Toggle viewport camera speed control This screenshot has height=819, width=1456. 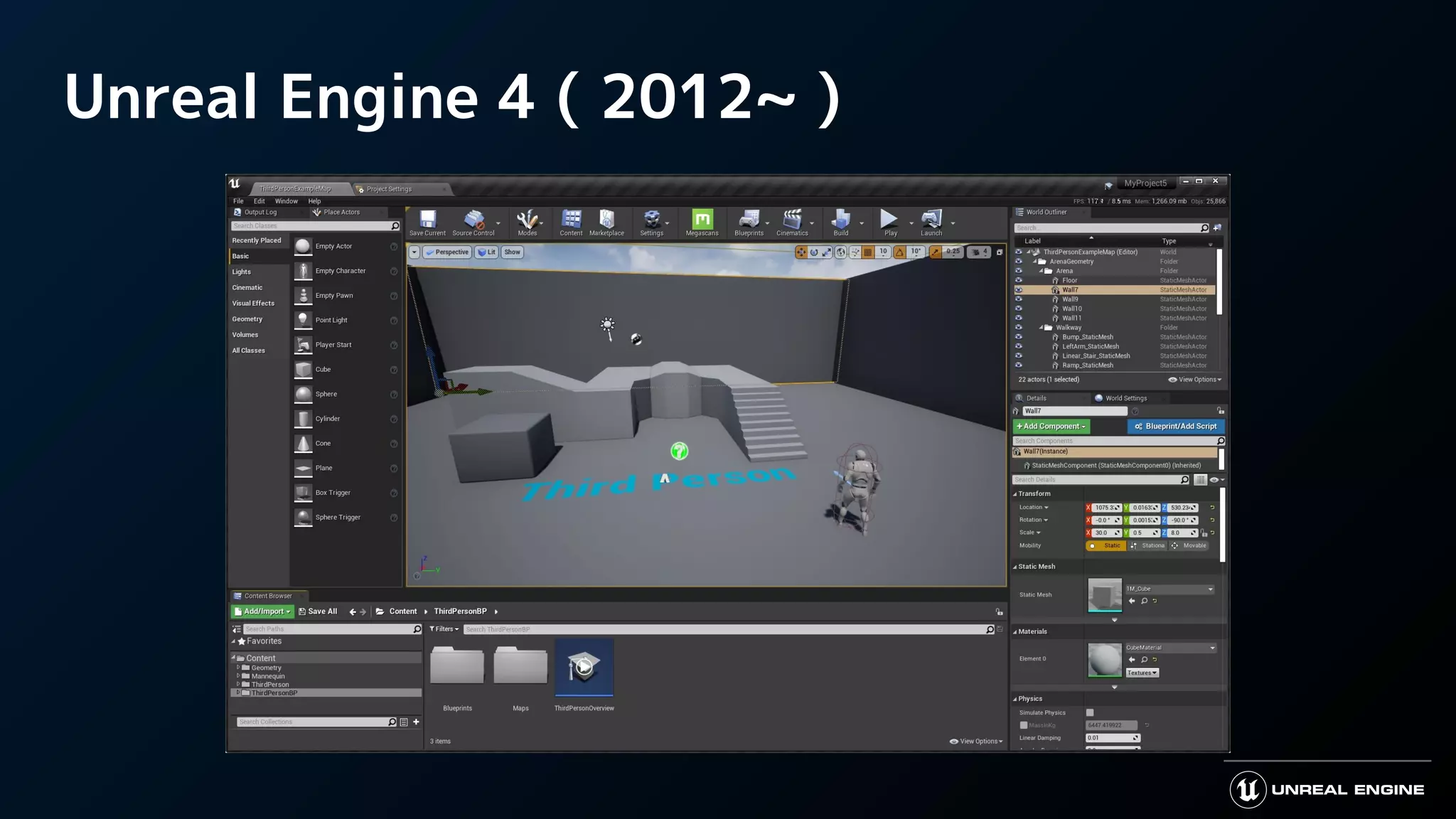tap(980, 252)
